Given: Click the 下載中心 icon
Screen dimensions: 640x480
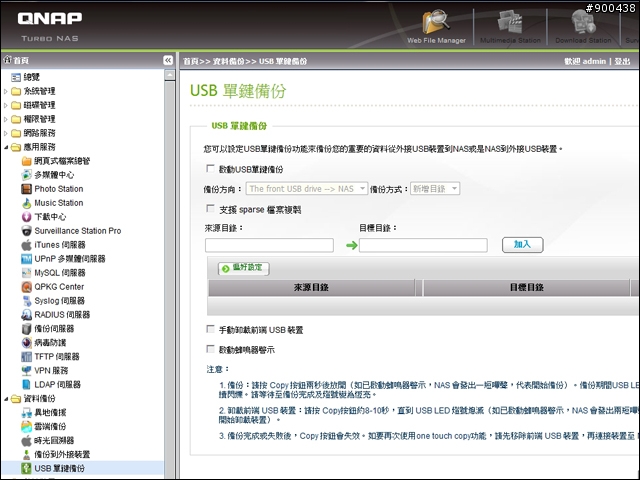Looking at the screenshot, I should tap(27, 217).
